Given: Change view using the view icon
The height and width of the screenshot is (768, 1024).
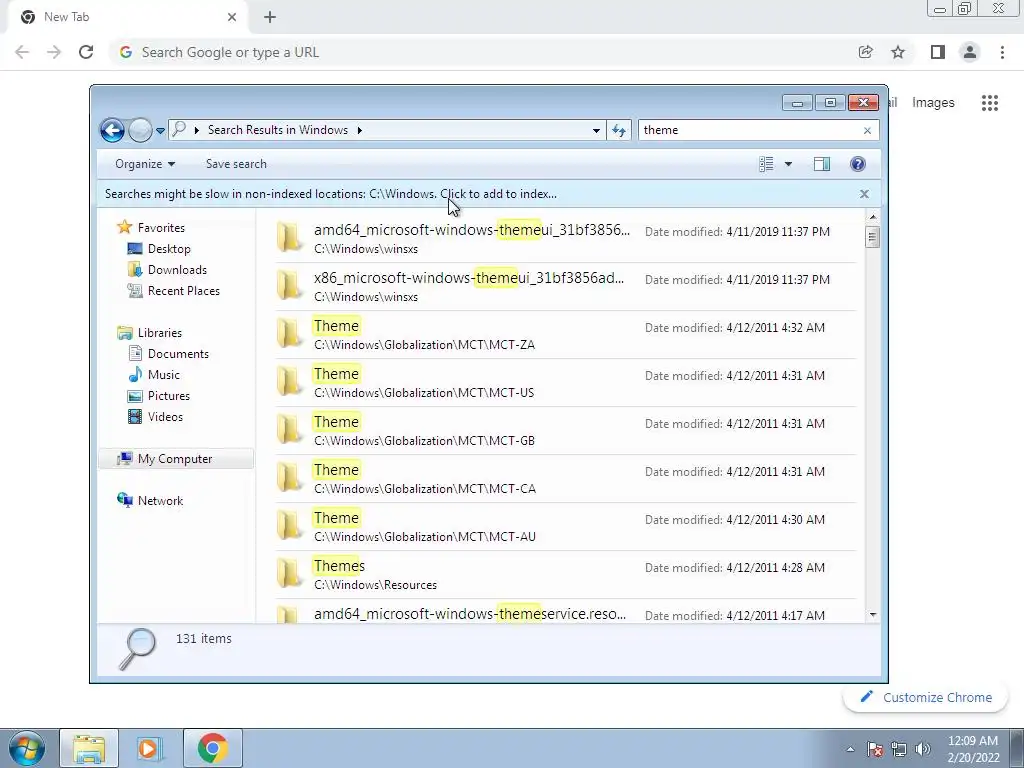Looking at the screenshot, I should tap(767, 164).
